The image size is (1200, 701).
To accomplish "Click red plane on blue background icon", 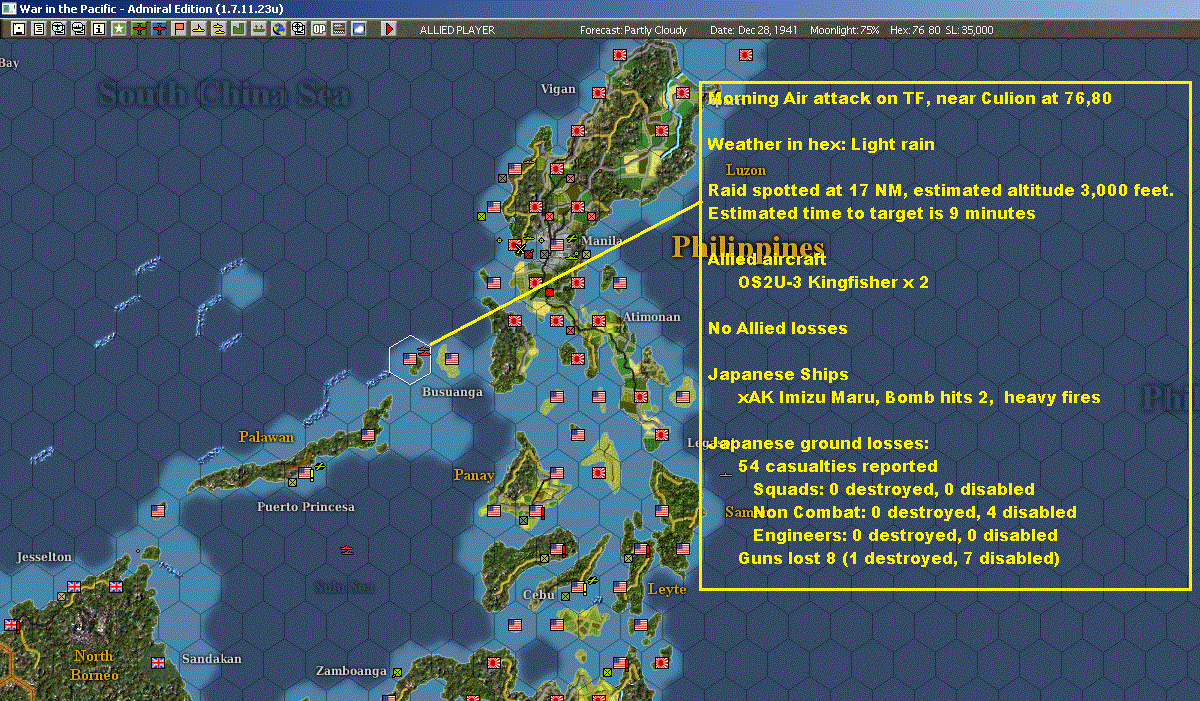I will tap(159, 29).
